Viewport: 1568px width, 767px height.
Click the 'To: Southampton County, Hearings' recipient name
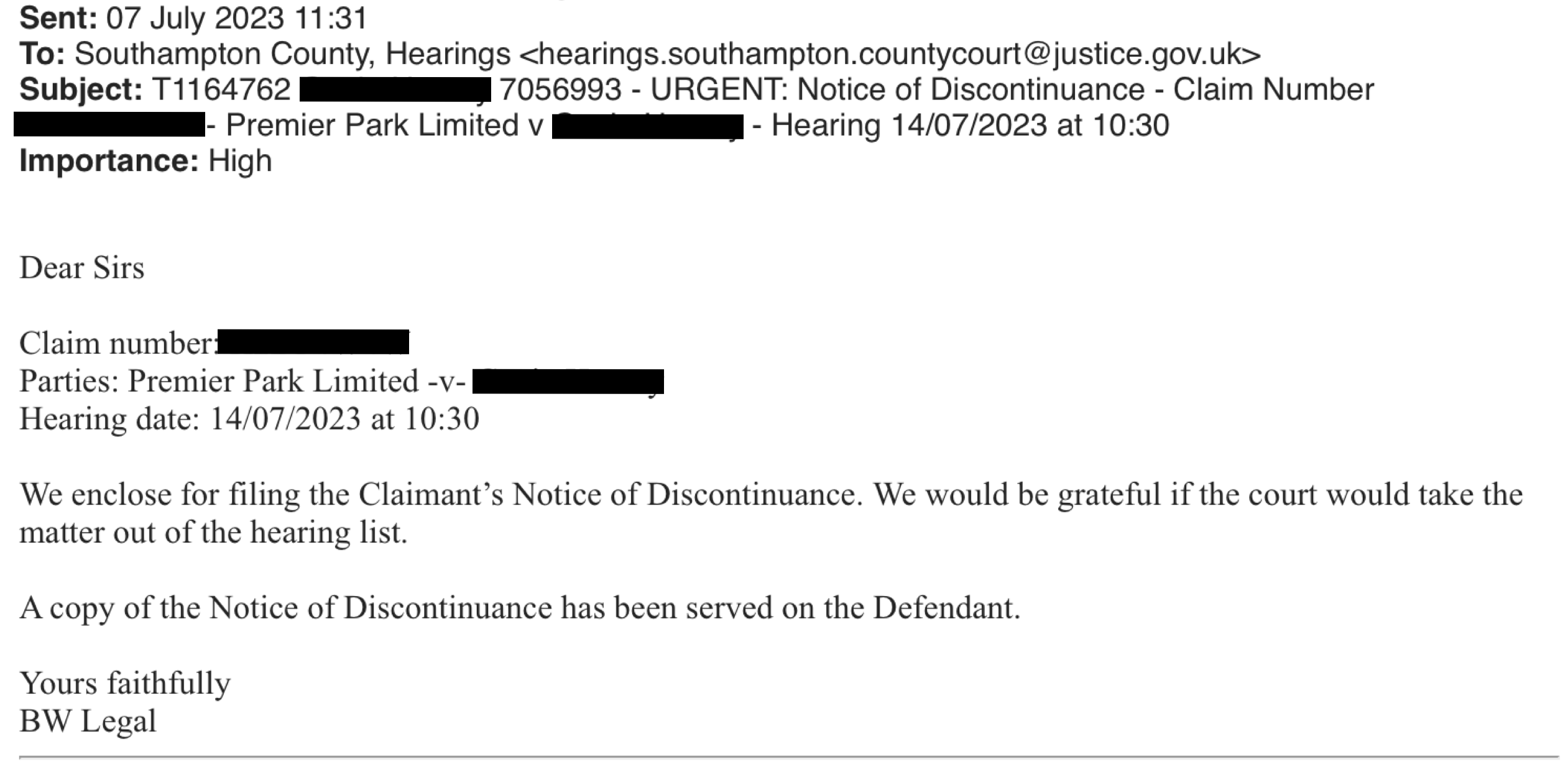265,54
